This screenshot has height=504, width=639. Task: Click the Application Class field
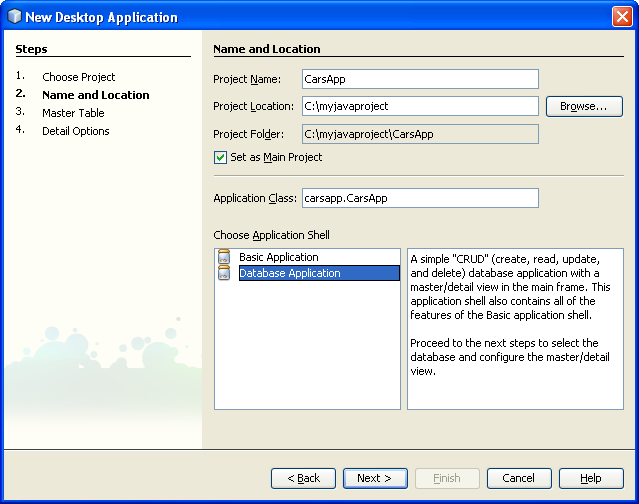pyautogui.click(x=419, y=198)
